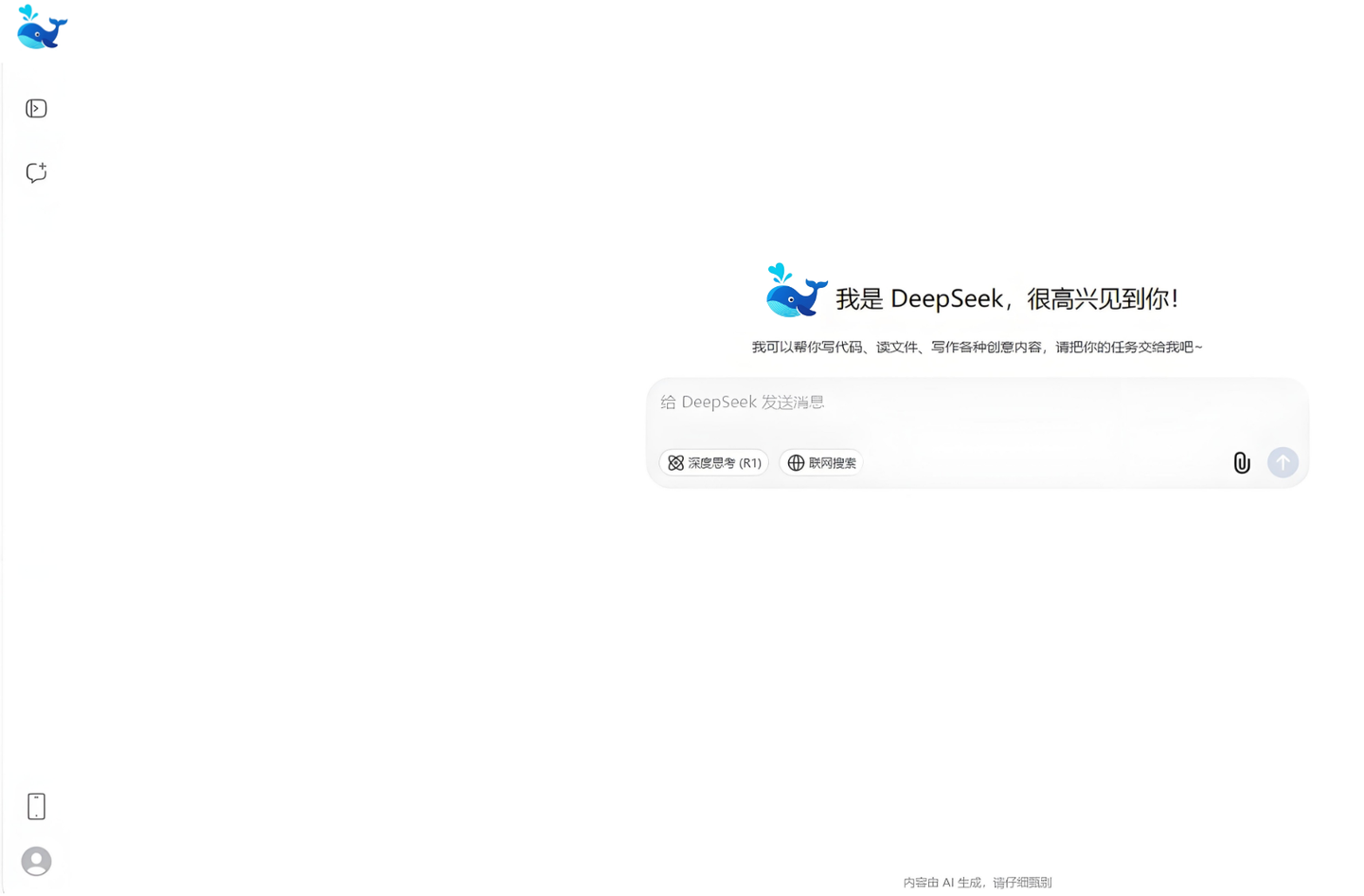The image size is (1364, 896).
Task: Click the DeepSeek whale logo at top left
Action: pos(40,27)
